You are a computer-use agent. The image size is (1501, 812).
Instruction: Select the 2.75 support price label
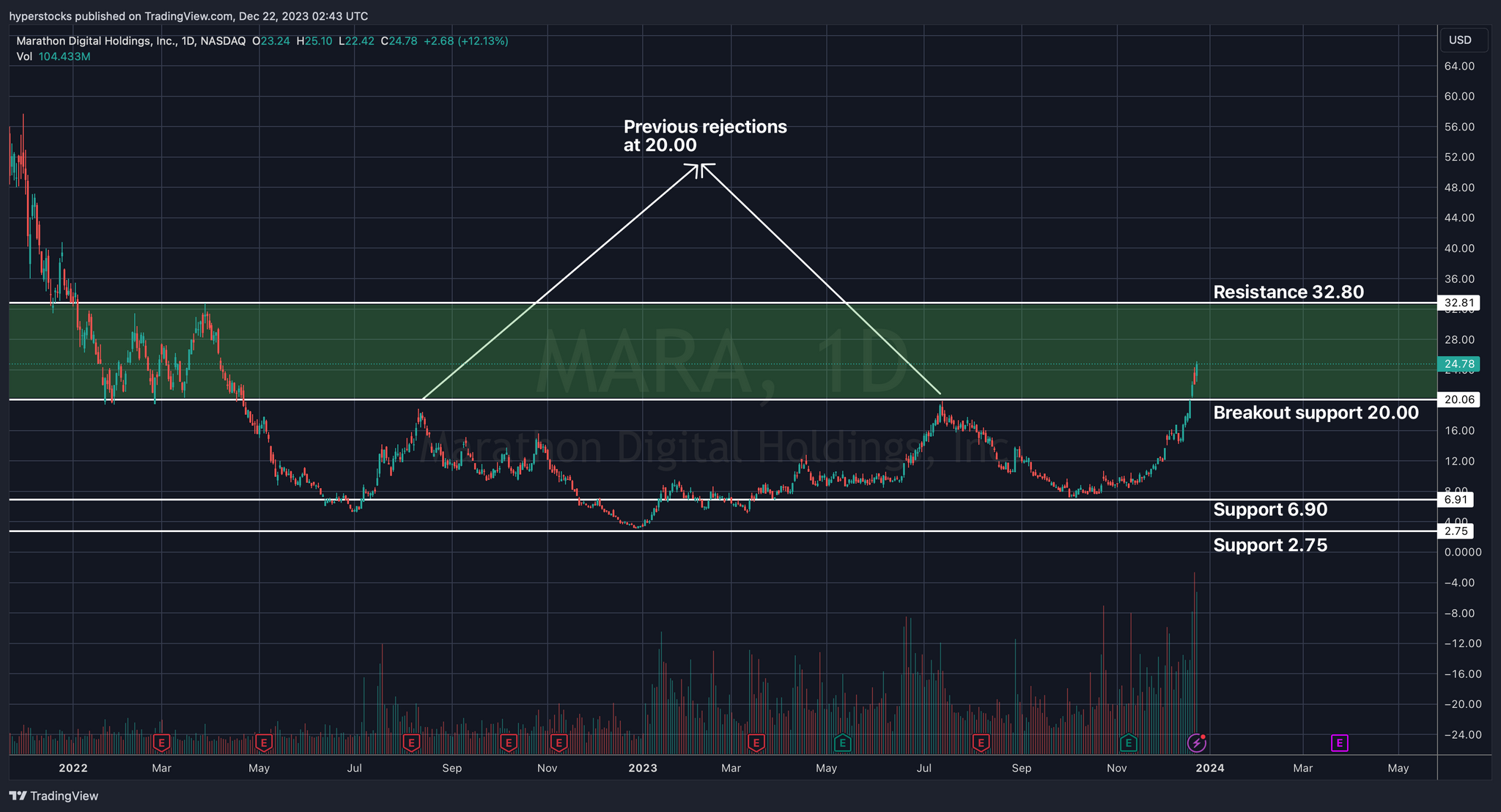[x=1455, y=531]
